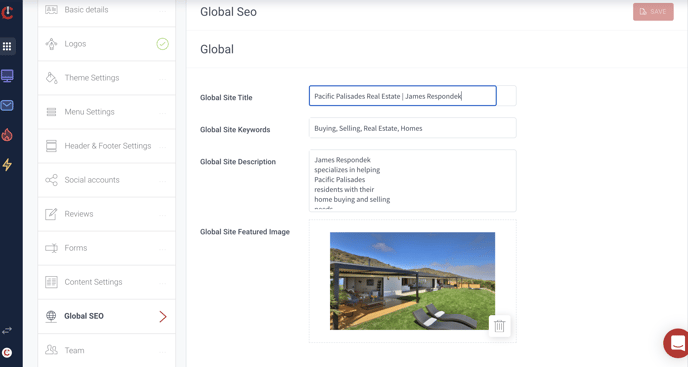
Task: Select the flame icon in the dark sidebar
Action: click(x=7, y=135)
